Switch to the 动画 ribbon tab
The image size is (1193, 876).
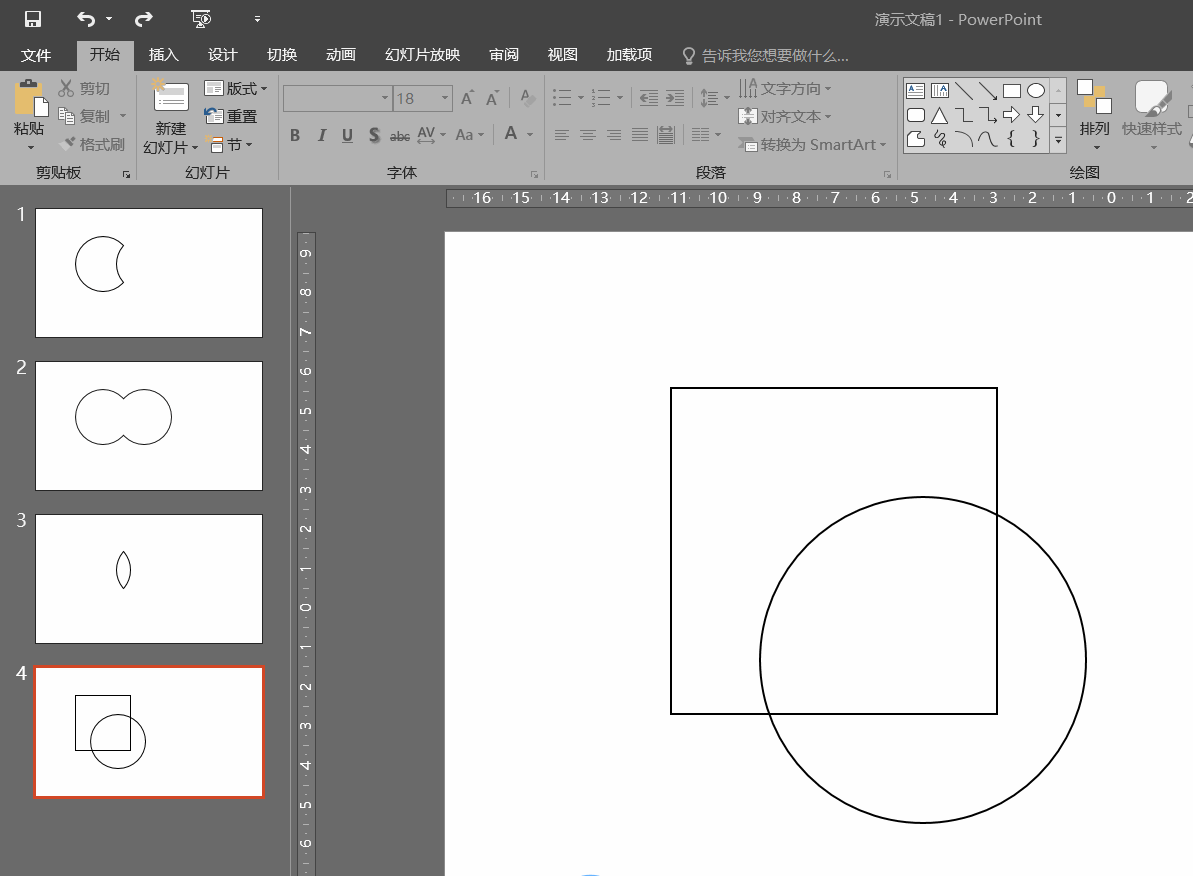341,55
